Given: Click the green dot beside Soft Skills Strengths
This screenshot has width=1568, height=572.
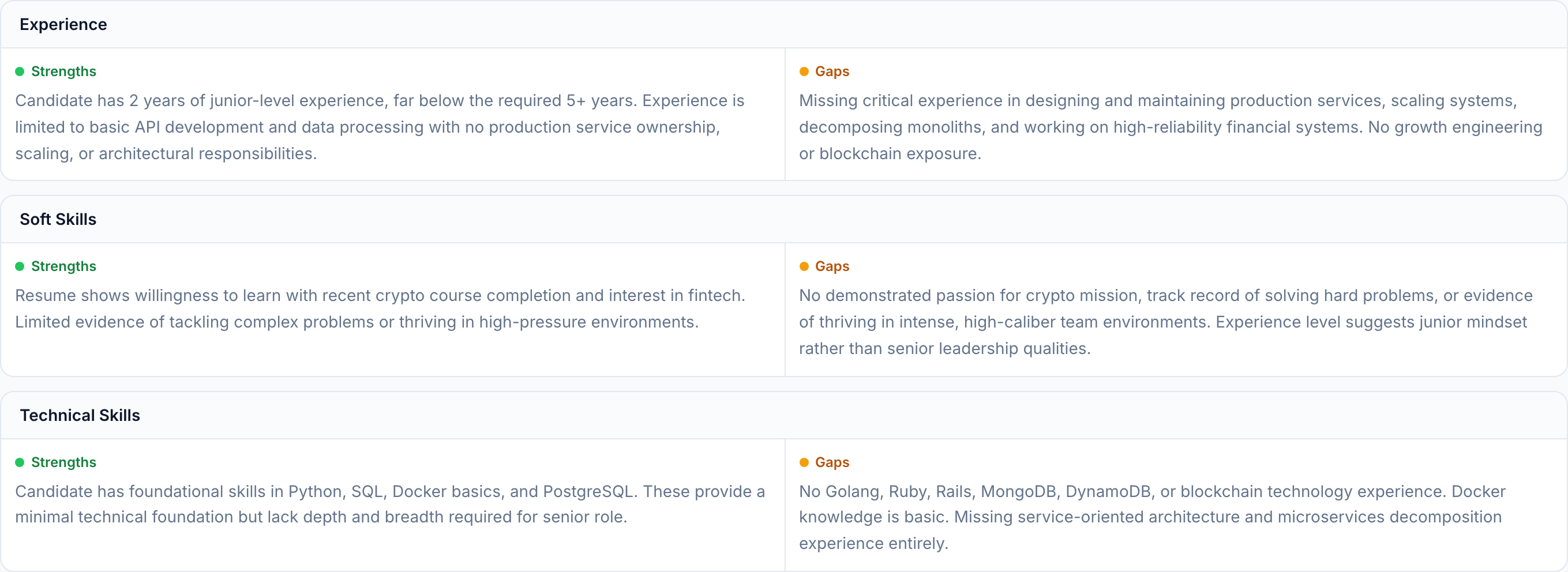Looking at the screenshot, I should pos(20,266).
